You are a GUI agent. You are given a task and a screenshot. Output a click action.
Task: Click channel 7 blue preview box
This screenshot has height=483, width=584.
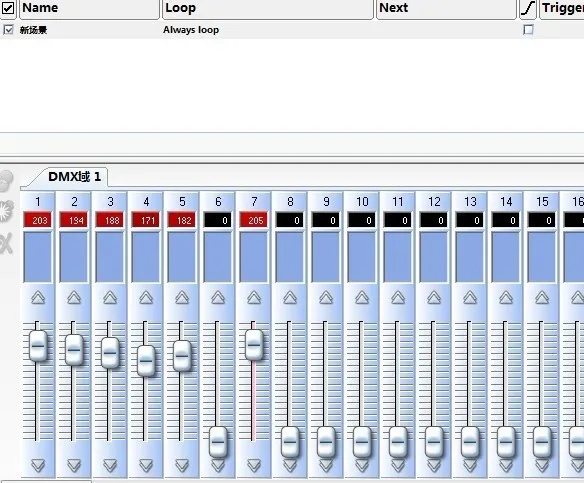[x=254, y=257]
